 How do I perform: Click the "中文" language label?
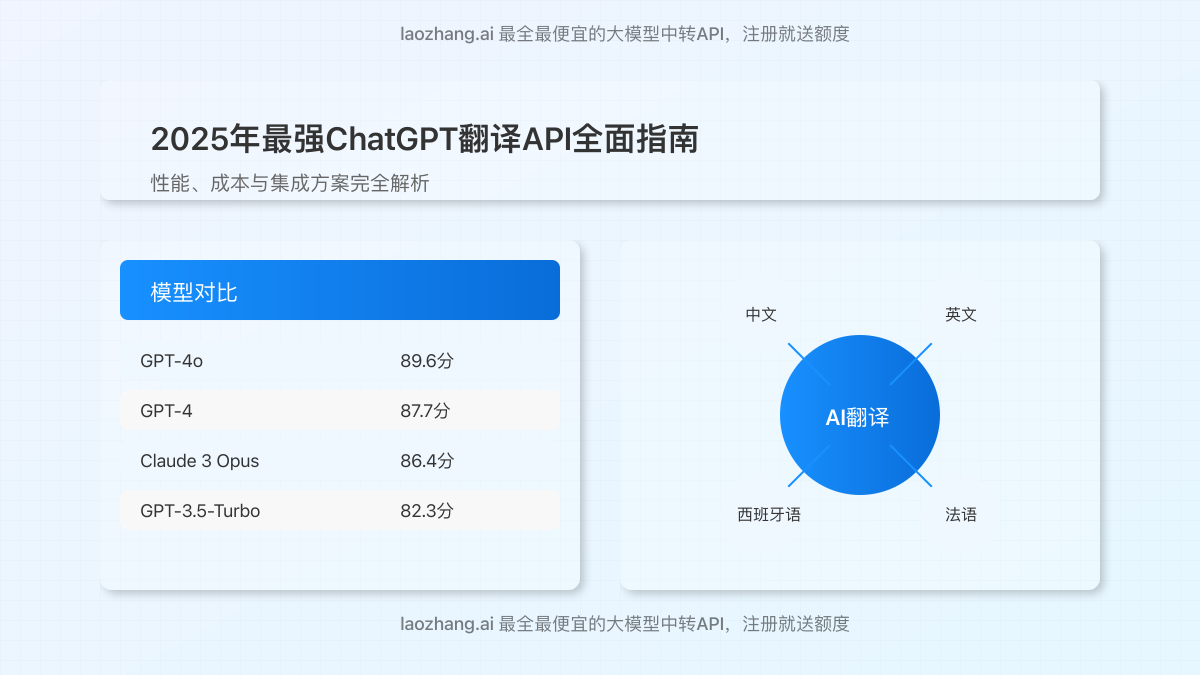click(761, 314)
